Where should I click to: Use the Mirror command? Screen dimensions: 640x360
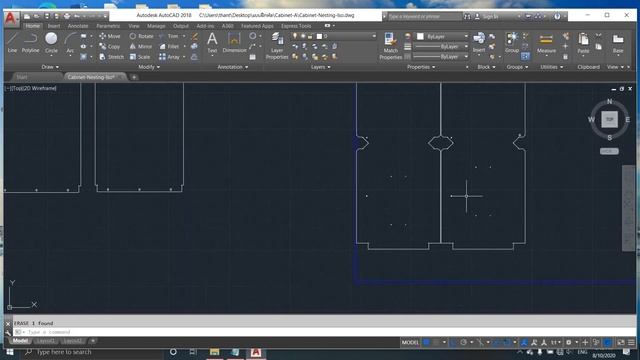(x=141, y=47)
